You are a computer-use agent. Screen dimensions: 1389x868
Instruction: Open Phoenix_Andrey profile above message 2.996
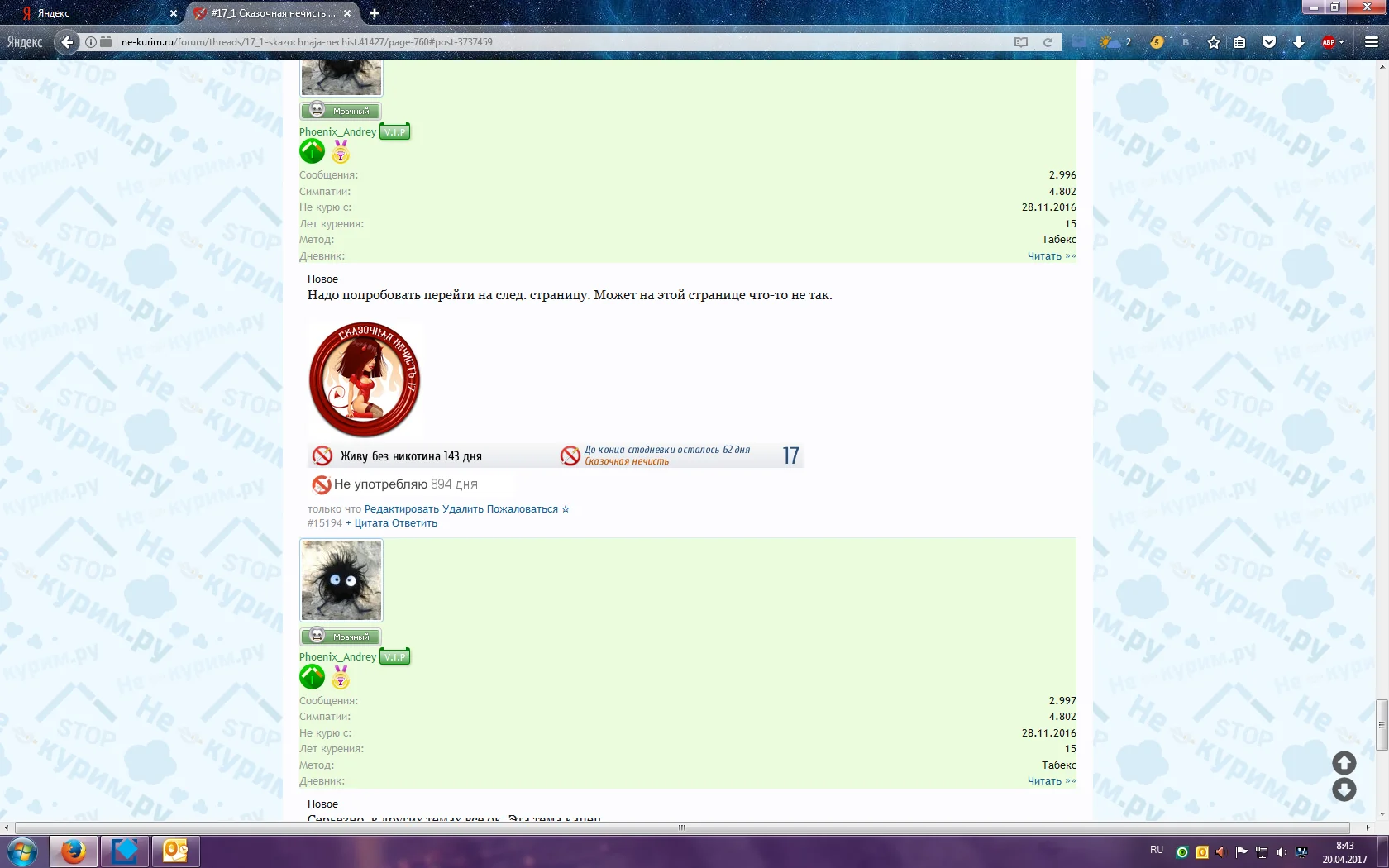[x=337, y=132]
